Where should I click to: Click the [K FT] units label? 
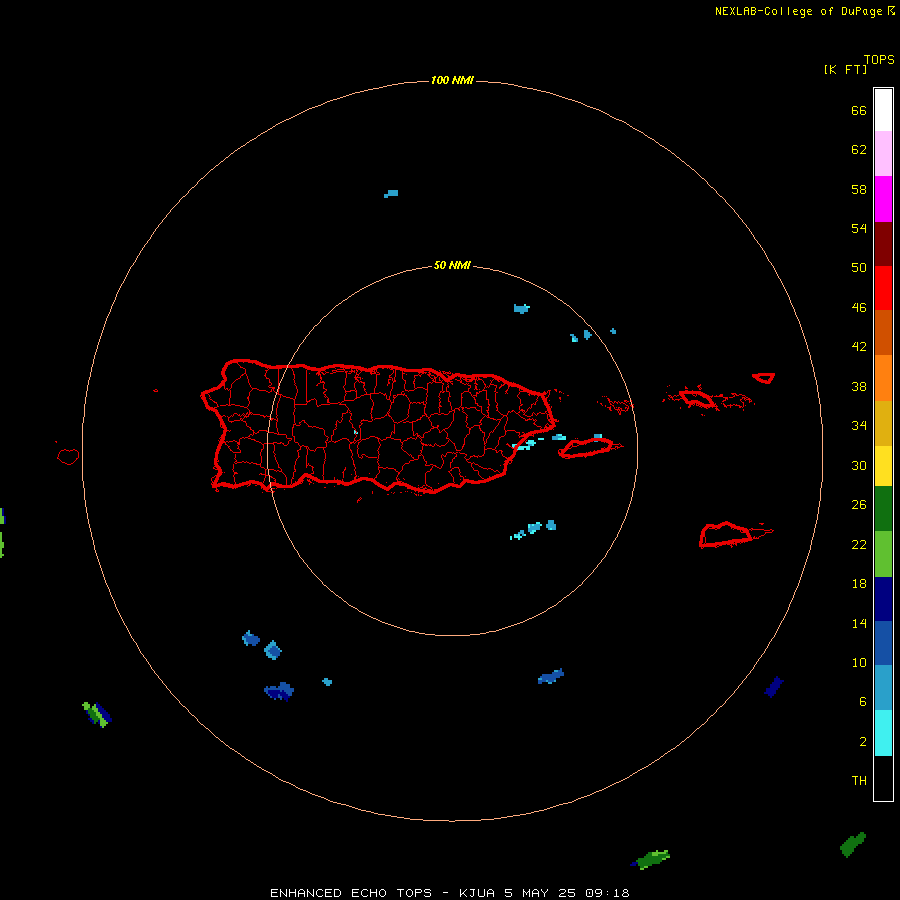[x=845, y=70]
